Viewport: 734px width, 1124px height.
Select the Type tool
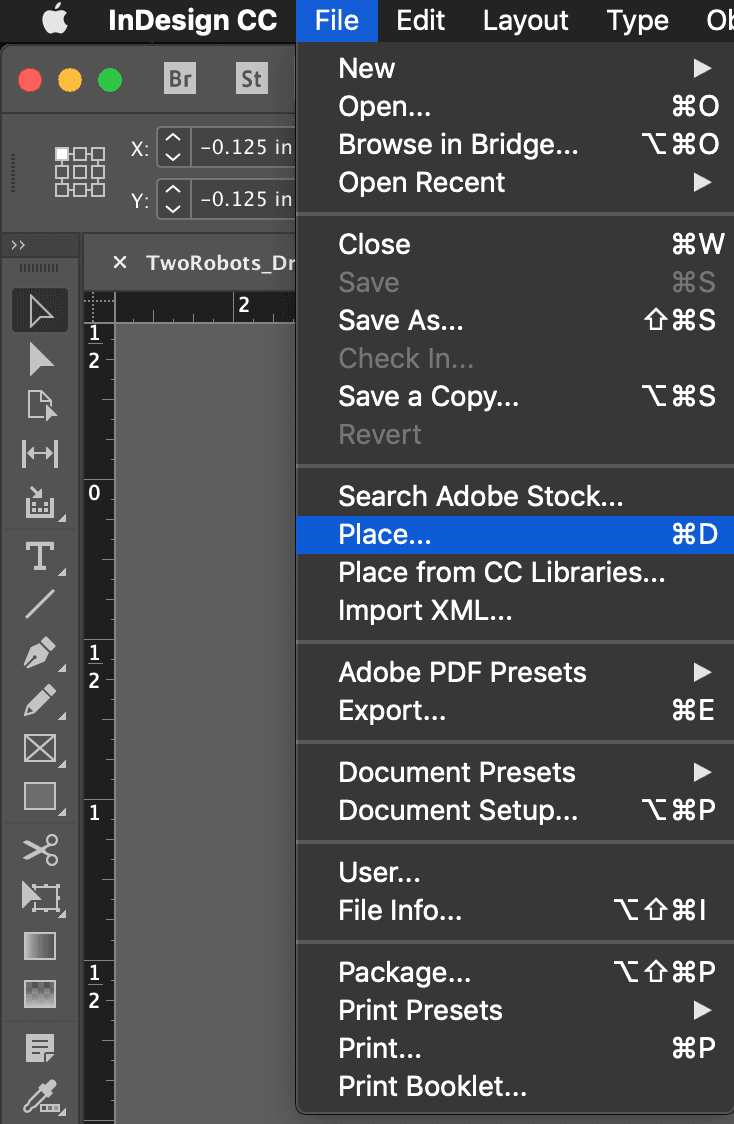(40, 556)
